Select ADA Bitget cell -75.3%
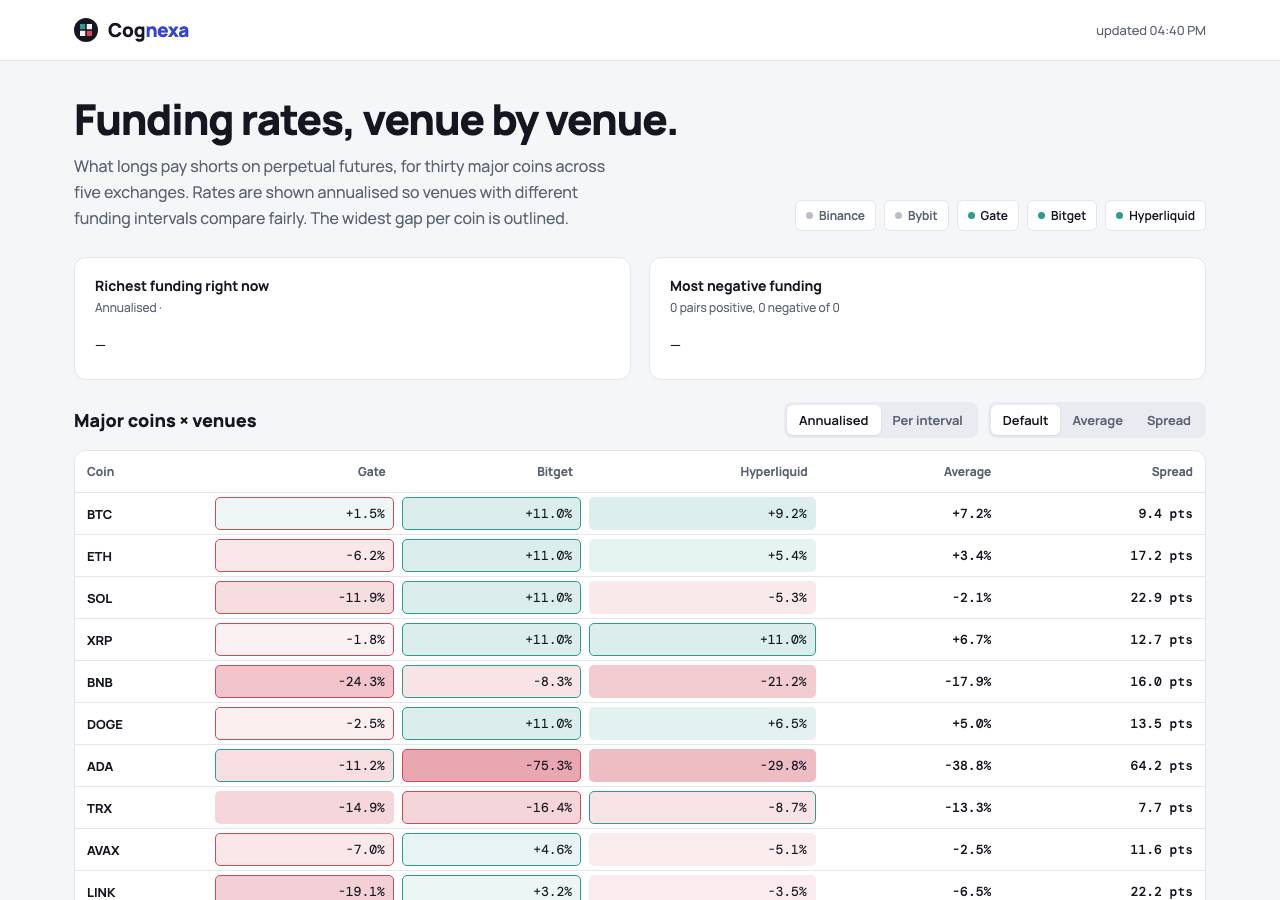The image size is (1280, 900). tap(491, 766)
